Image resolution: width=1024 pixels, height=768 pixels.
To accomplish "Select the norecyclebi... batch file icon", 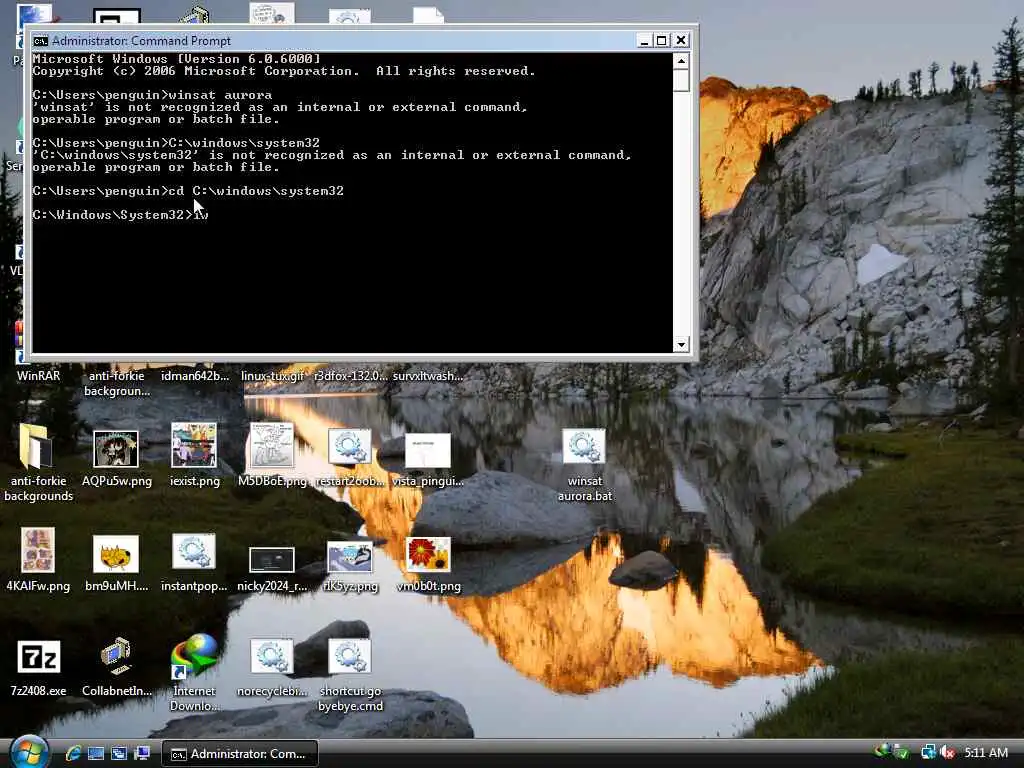I will tap(272, 667).
